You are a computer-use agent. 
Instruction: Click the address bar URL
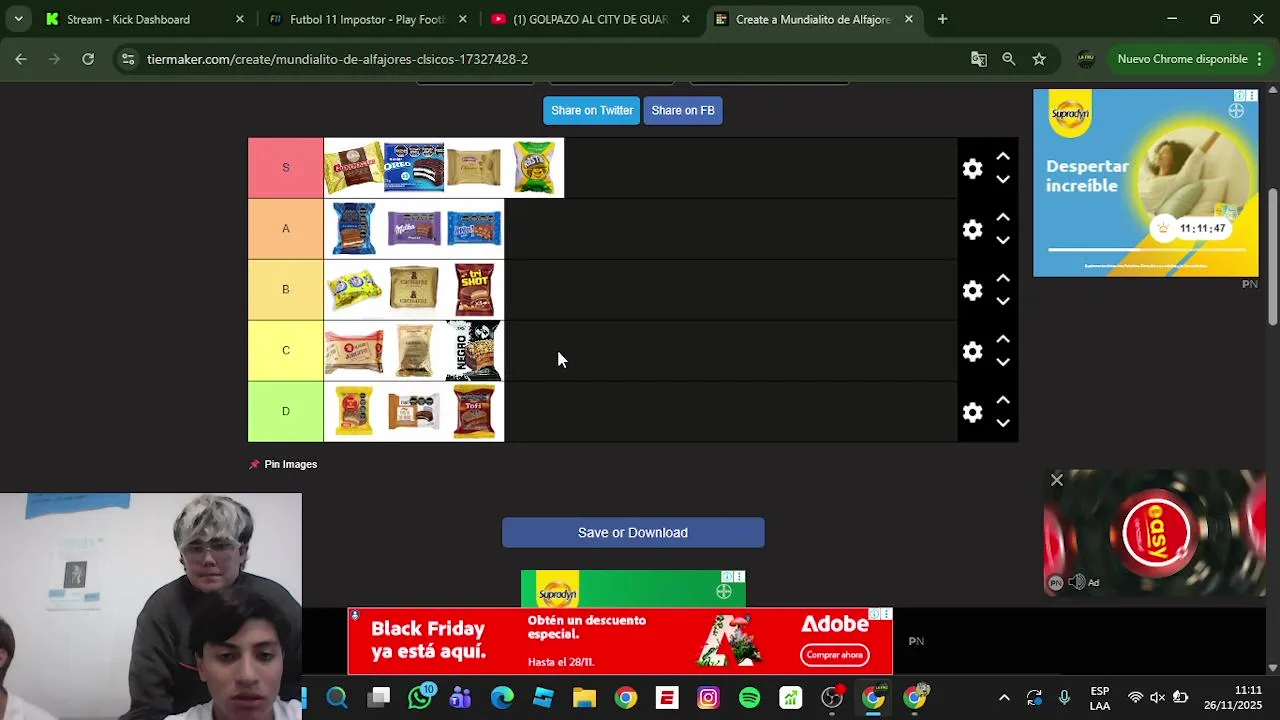(337, 59)
